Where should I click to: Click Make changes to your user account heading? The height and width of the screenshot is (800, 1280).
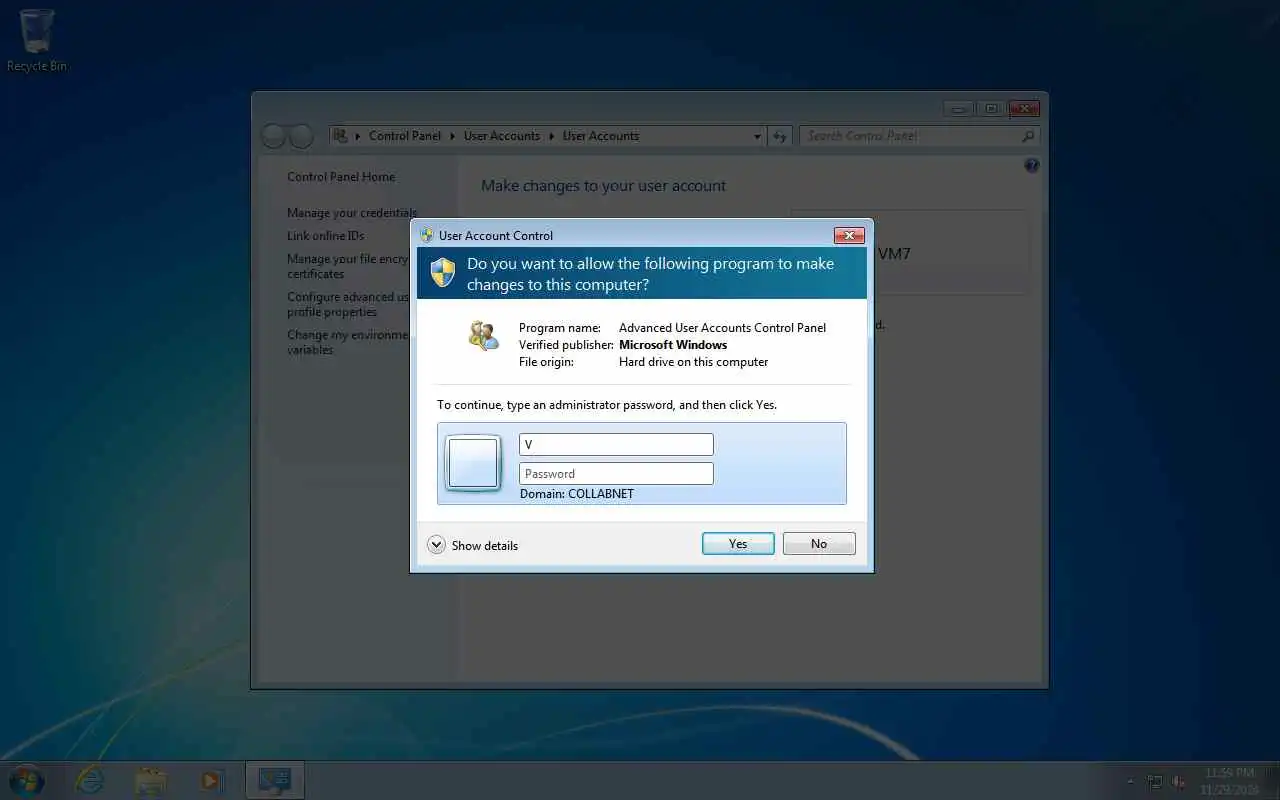[603, 186]
